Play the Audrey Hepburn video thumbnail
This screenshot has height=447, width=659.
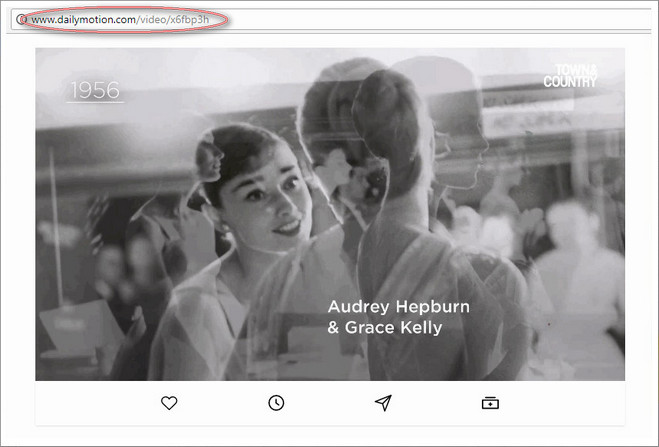click(x=330, y=214)
